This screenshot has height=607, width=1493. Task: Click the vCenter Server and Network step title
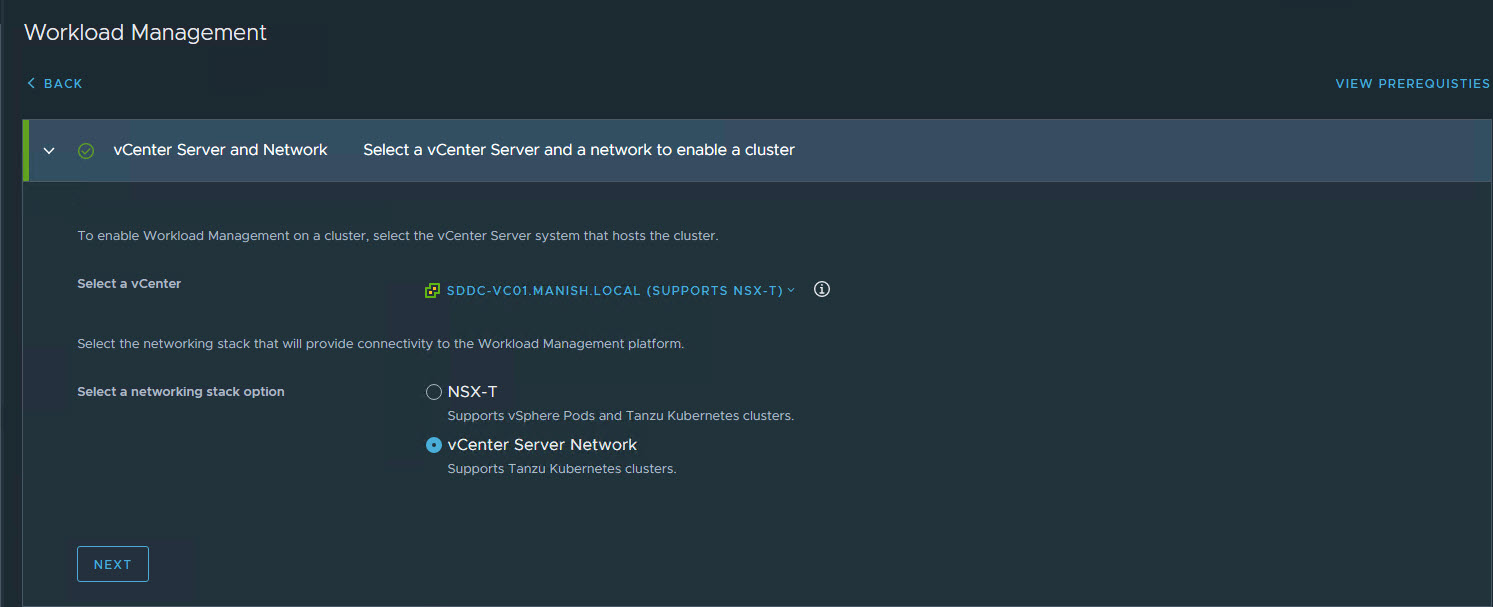tap(220, 150)
